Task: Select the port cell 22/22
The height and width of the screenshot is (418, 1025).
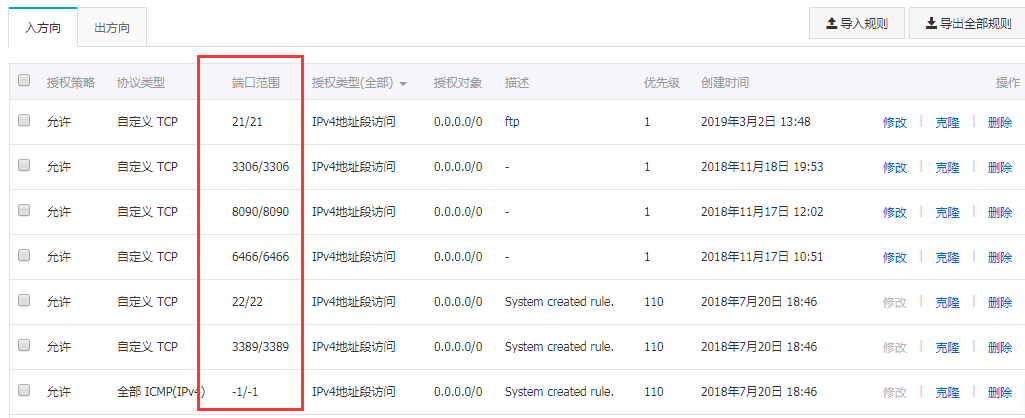Action: pos(247,302)
